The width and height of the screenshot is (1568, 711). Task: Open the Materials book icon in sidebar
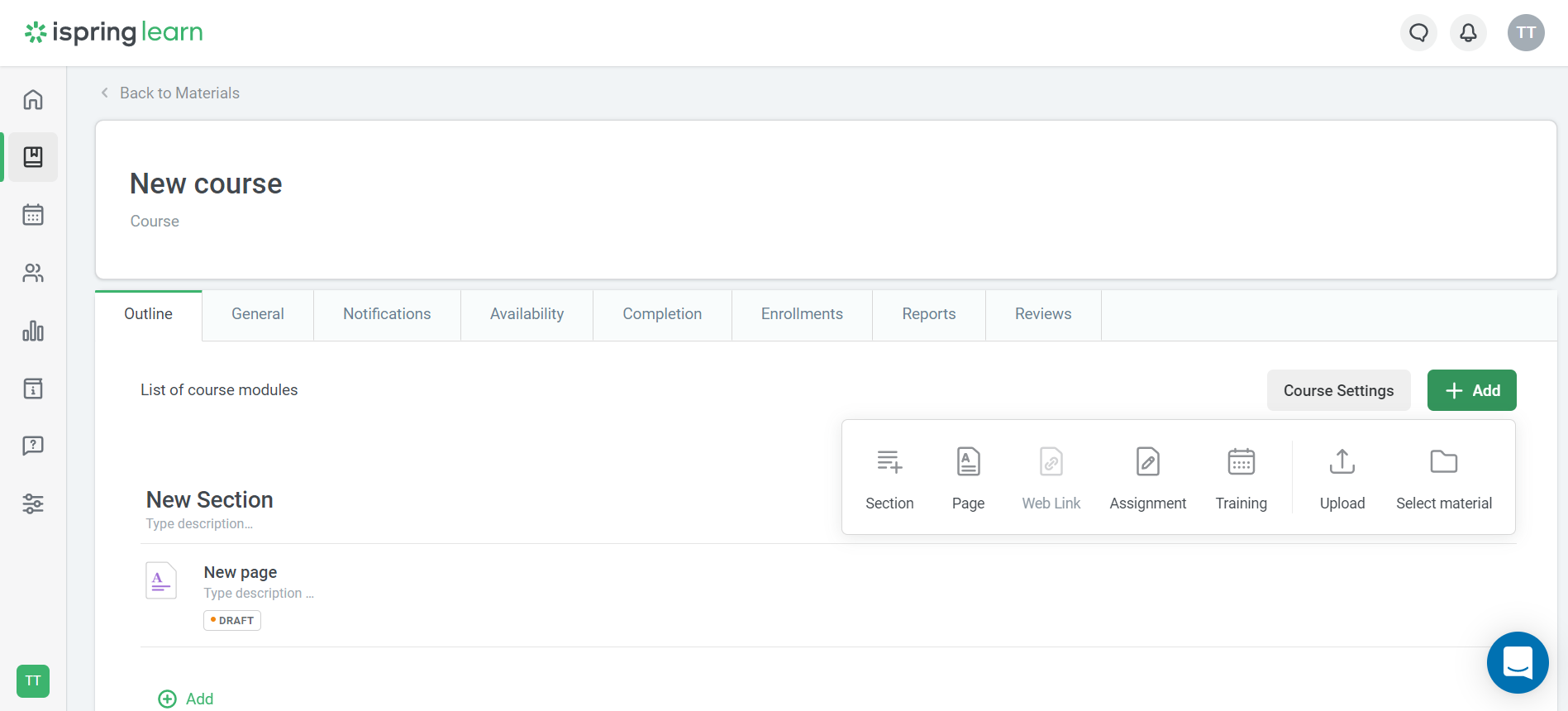pos(33,157)
